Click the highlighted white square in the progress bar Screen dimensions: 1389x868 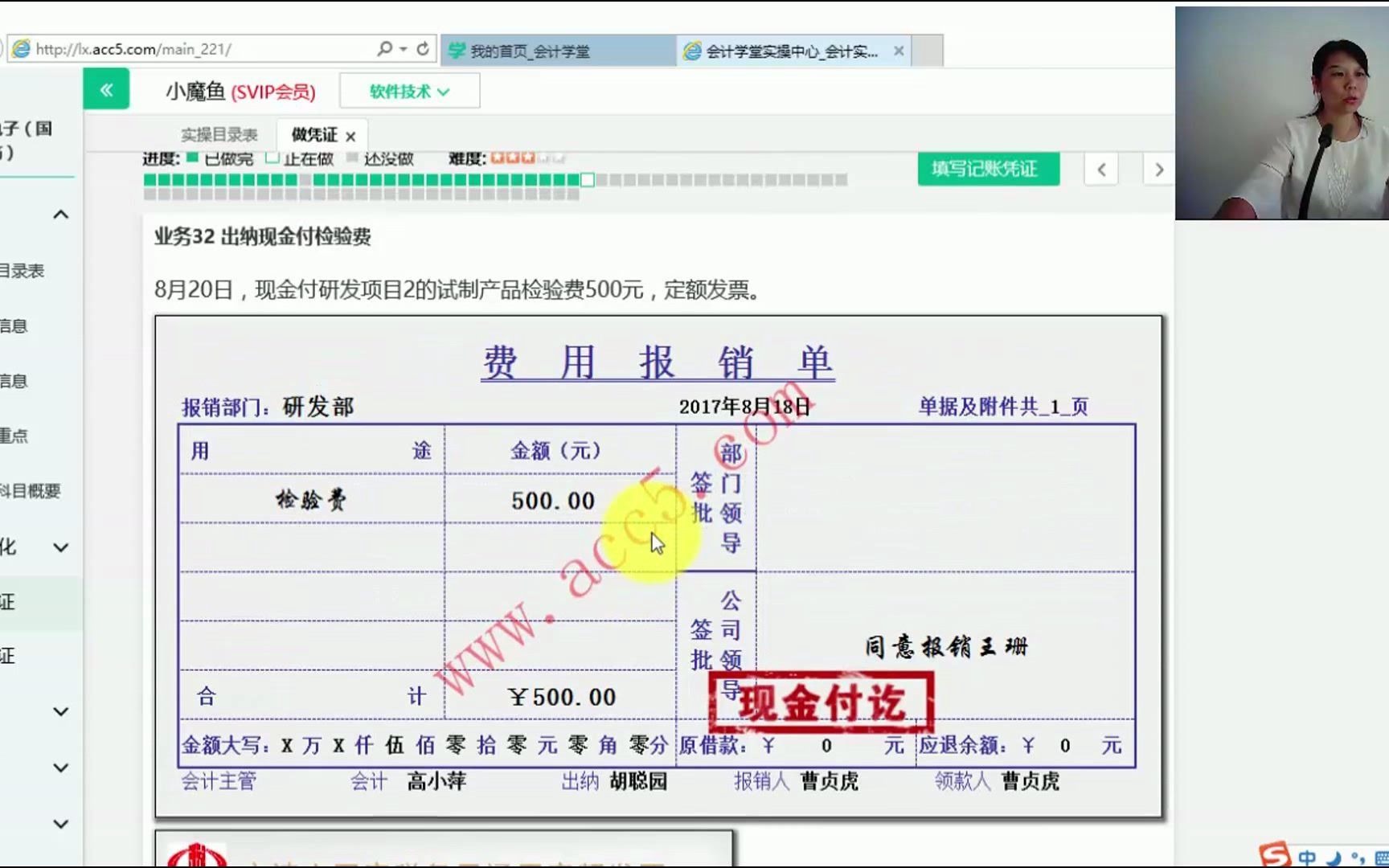[x=588, y=181]
